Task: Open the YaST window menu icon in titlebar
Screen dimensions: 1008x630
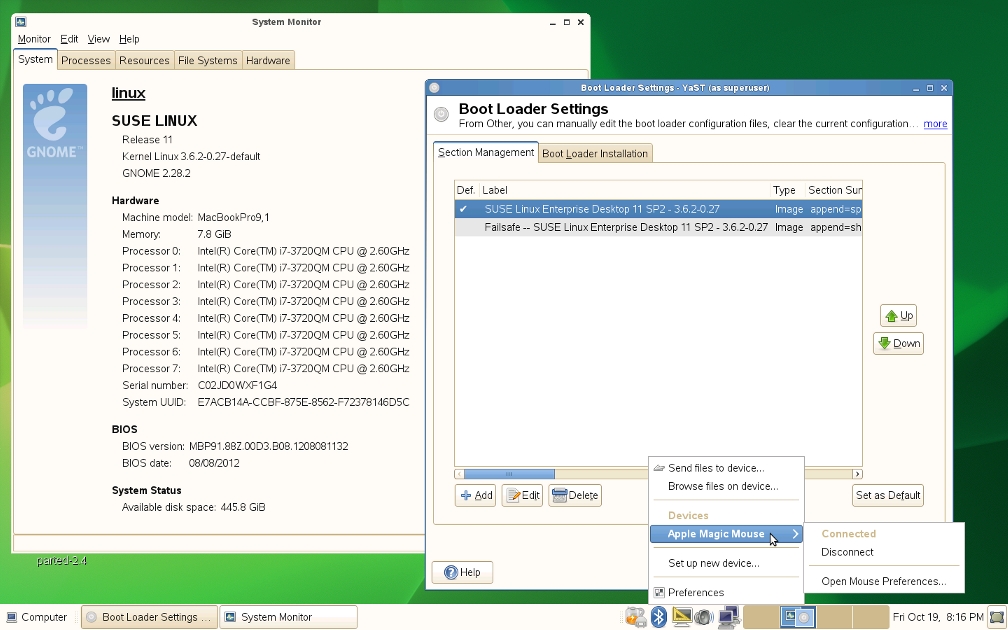Action: coord(435,87)
